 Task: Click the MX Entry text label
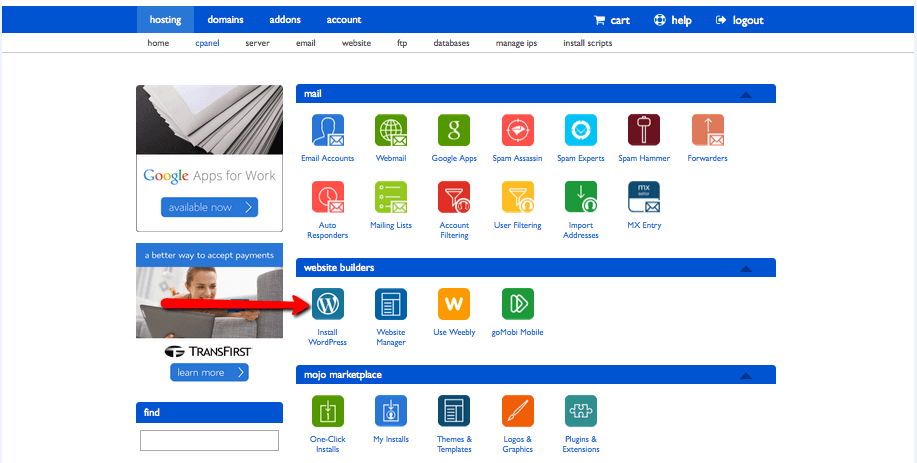(x=644, y=225)
